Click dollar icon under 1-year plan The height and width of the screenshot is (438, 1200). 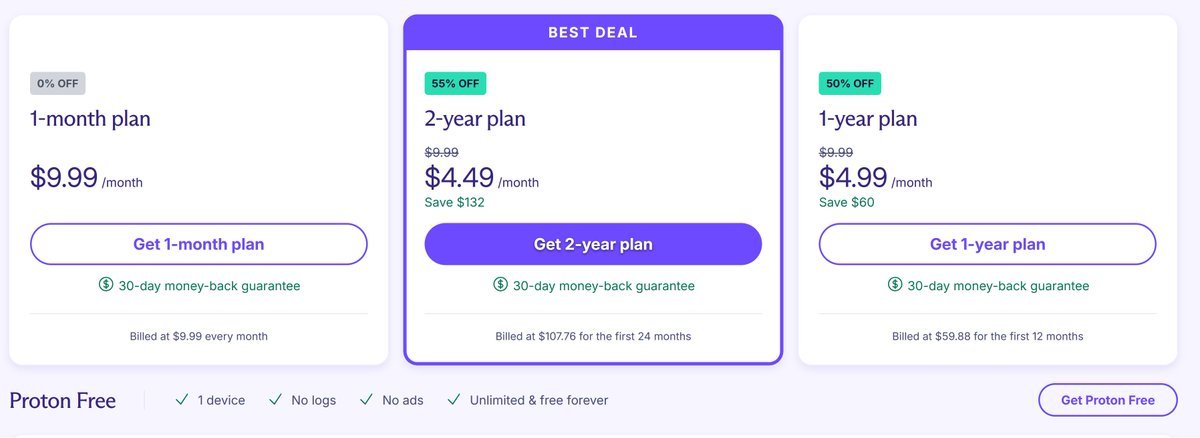coord(895,285)
